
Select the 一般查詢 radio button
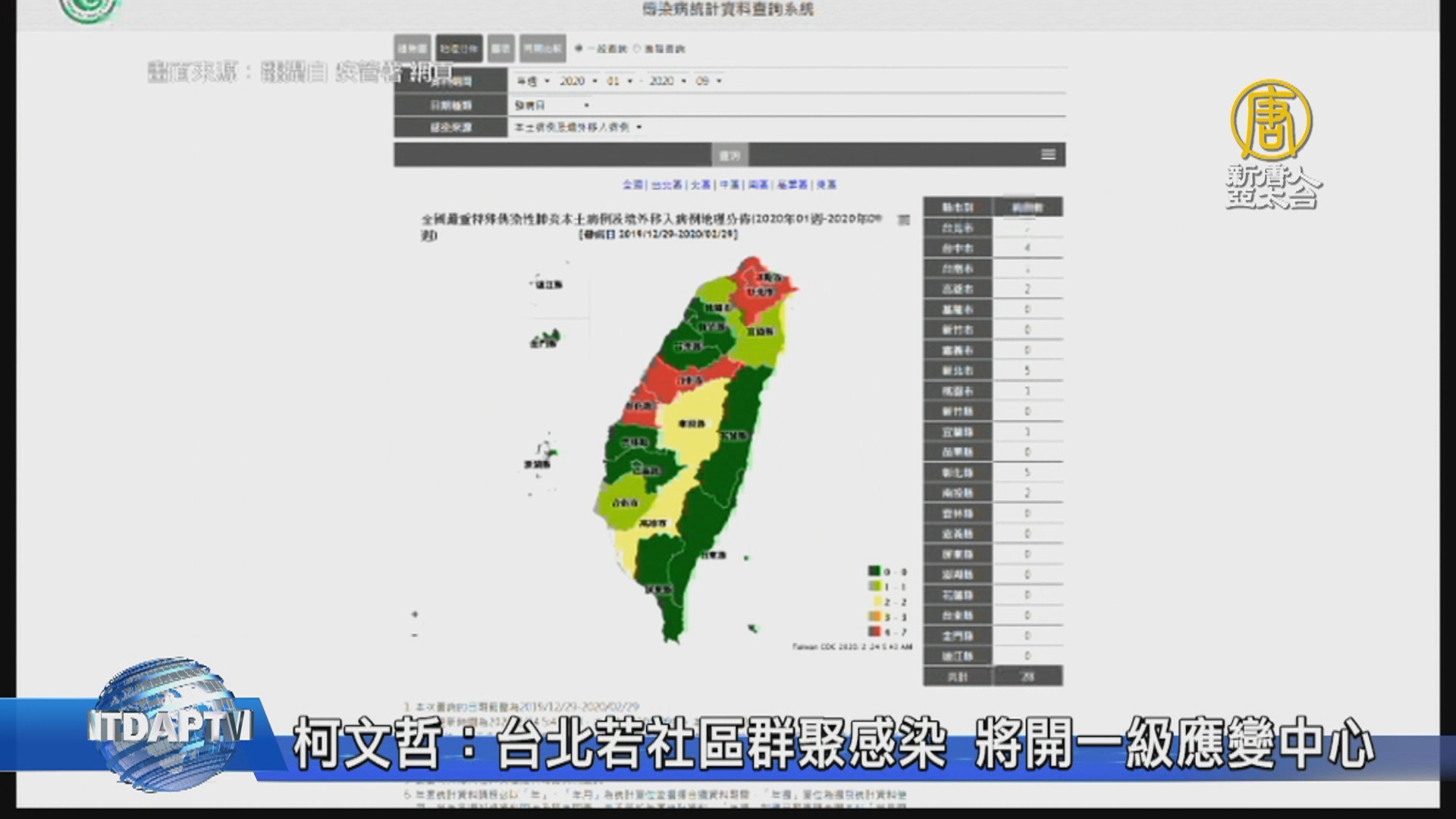[579, 49]
